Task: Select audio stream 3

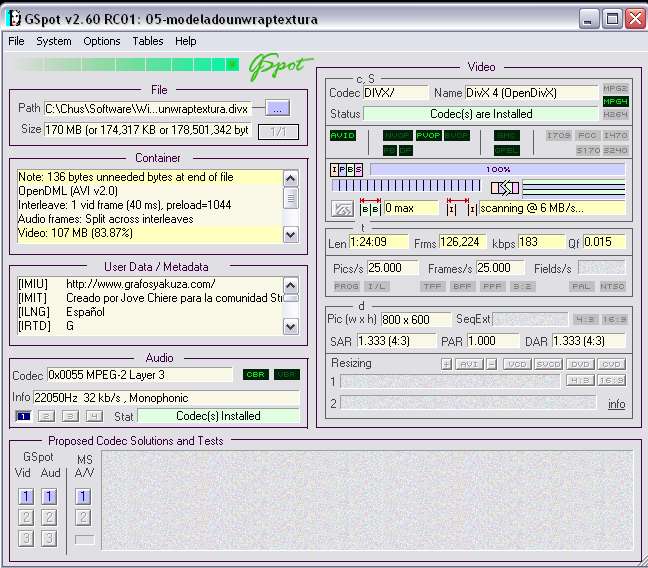Action: (70, 416)
